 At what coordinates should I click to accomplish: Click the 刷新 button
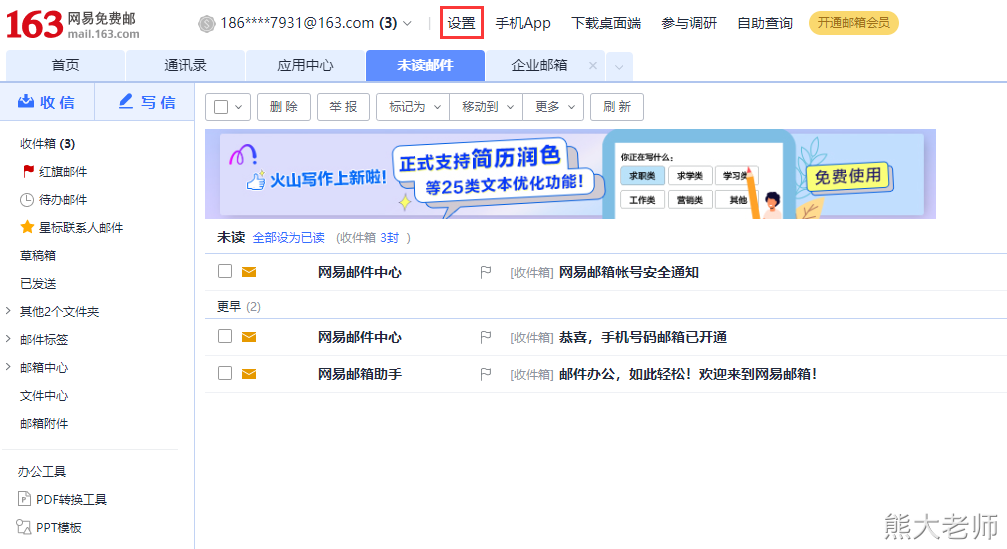[x=617, y=107]
